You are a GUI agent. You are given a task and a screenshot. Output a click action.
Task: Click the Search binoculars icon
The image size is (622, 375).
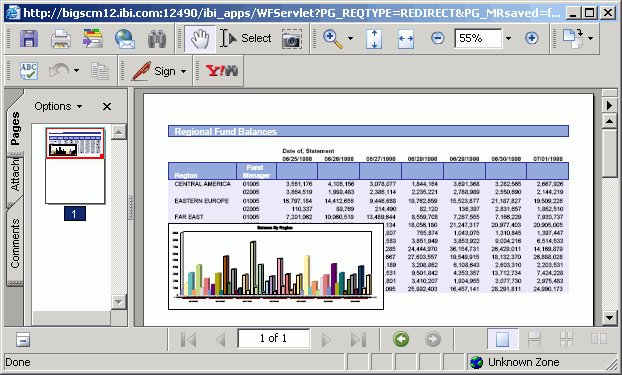click(157, 39)
